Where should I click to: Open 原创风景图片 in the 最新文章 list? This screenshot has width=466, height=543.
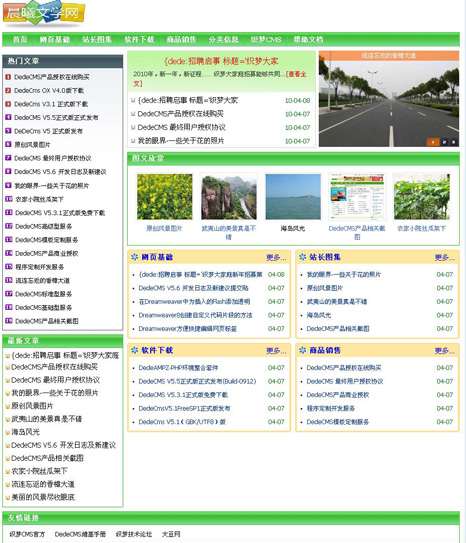click(x=32, y=406)
